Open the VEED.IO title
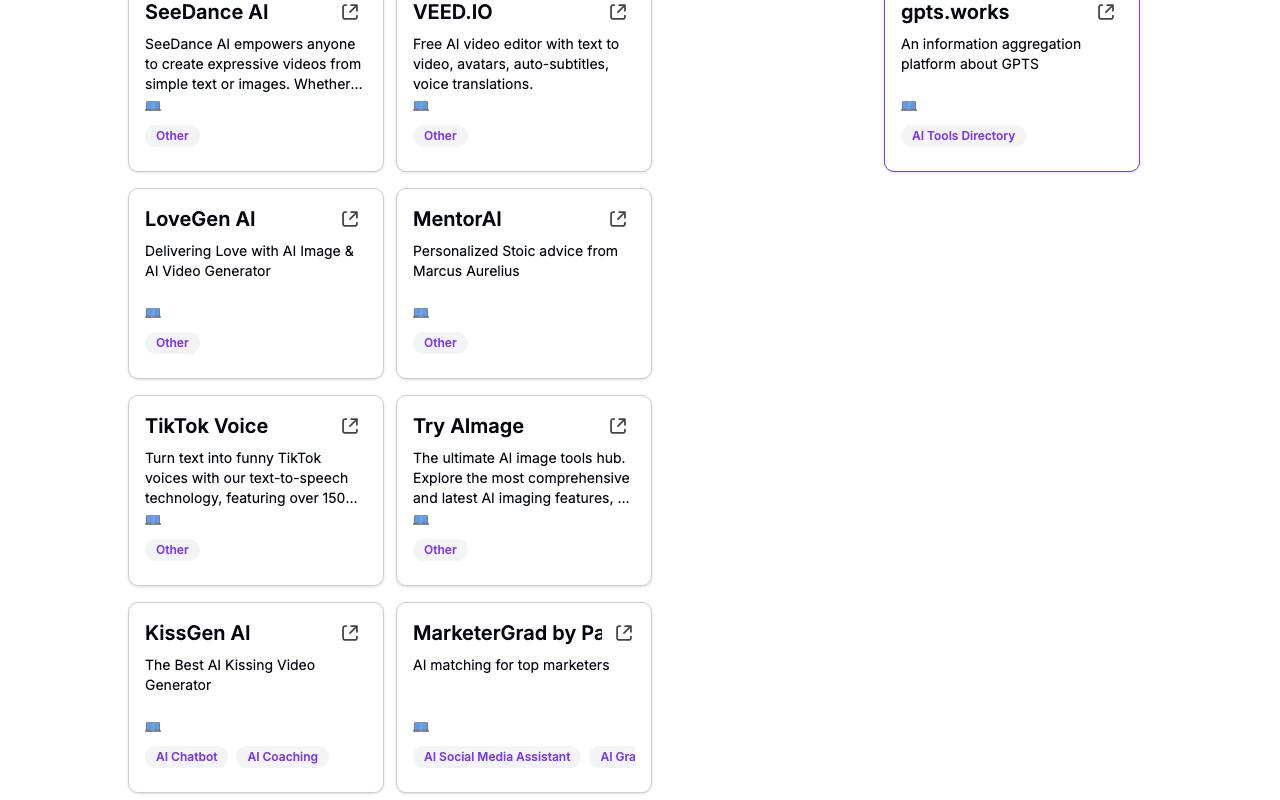The image size is (1280, 800). 453,12
